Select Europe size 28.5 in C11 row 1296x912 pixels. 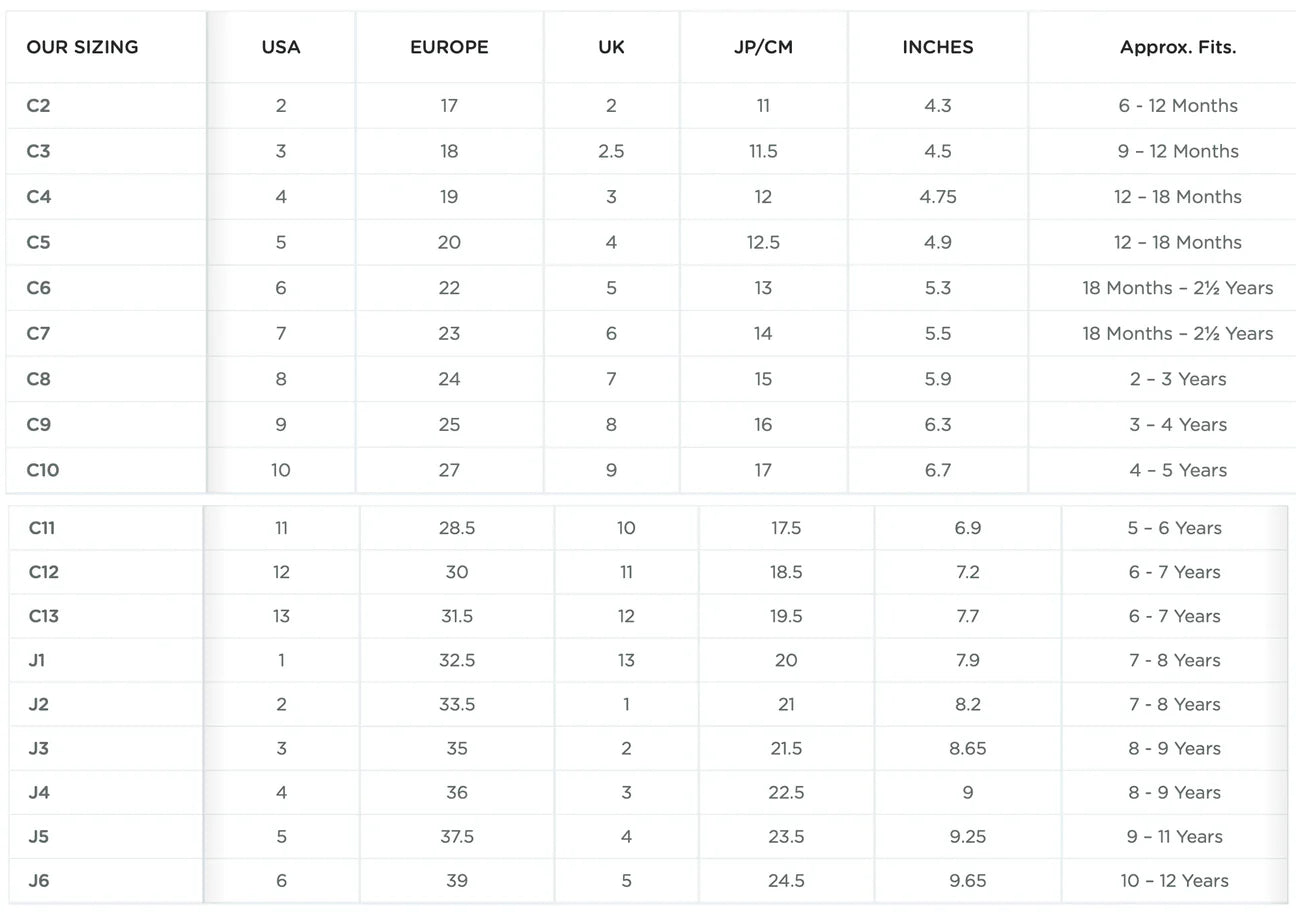pos(457,528)
